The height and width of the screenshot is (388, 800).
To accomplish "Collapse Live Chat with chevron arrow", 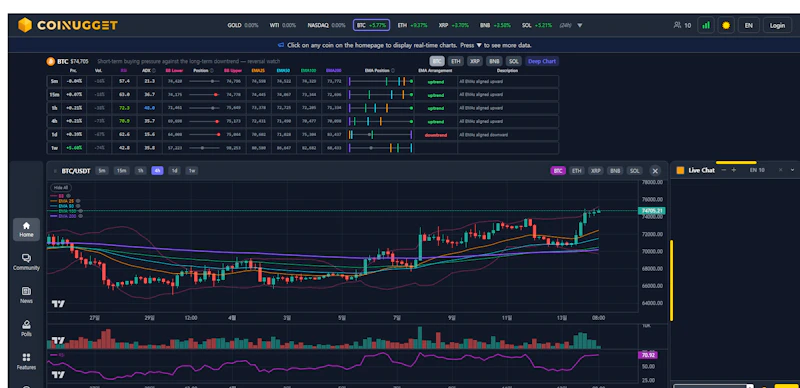I will pos(792,170).
